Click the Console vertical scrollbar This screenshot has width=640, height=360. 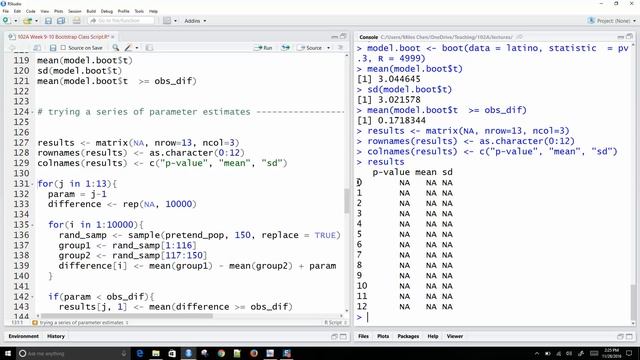pyautogui.click(x=633, y=302)
